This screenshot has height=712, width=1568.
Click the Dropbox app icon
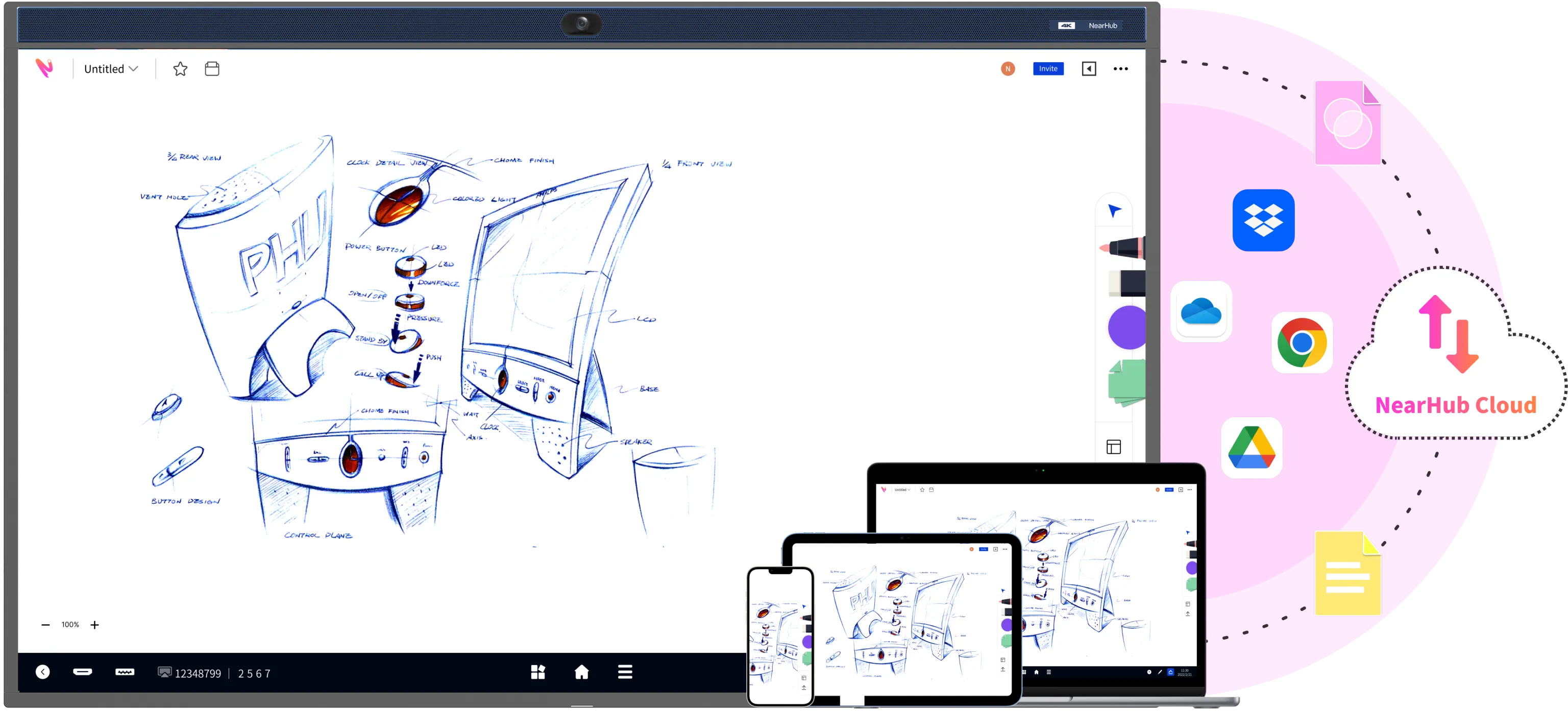[1263, 219]
